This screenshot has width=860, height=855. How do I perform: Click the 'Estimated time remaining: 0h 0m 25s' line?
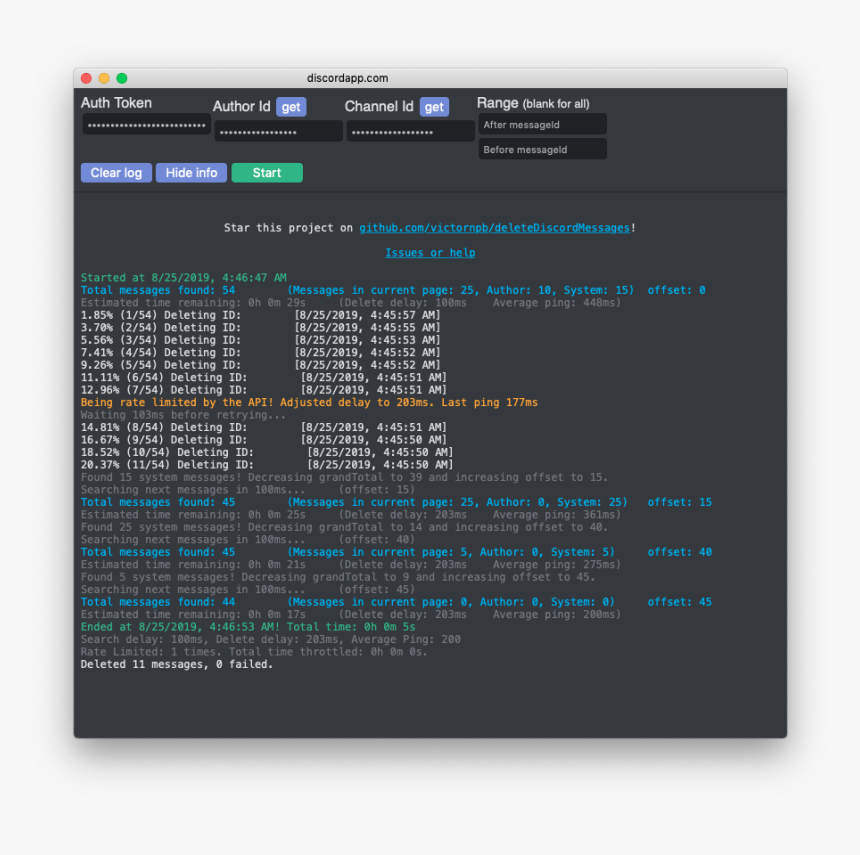click(350, 514)
